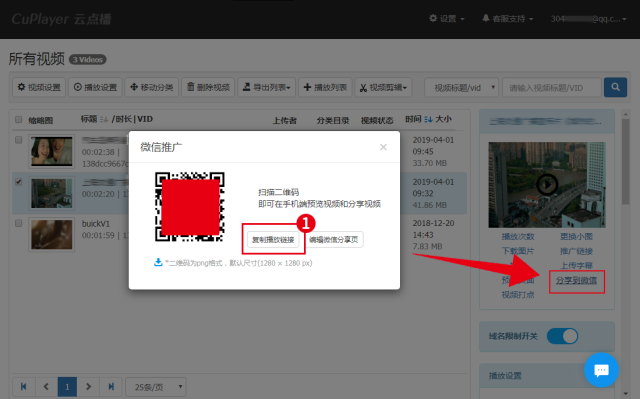The height and width of the screenshot is (399, 640).
Task: Click the buickV1 title text
Action: [96, 224]
